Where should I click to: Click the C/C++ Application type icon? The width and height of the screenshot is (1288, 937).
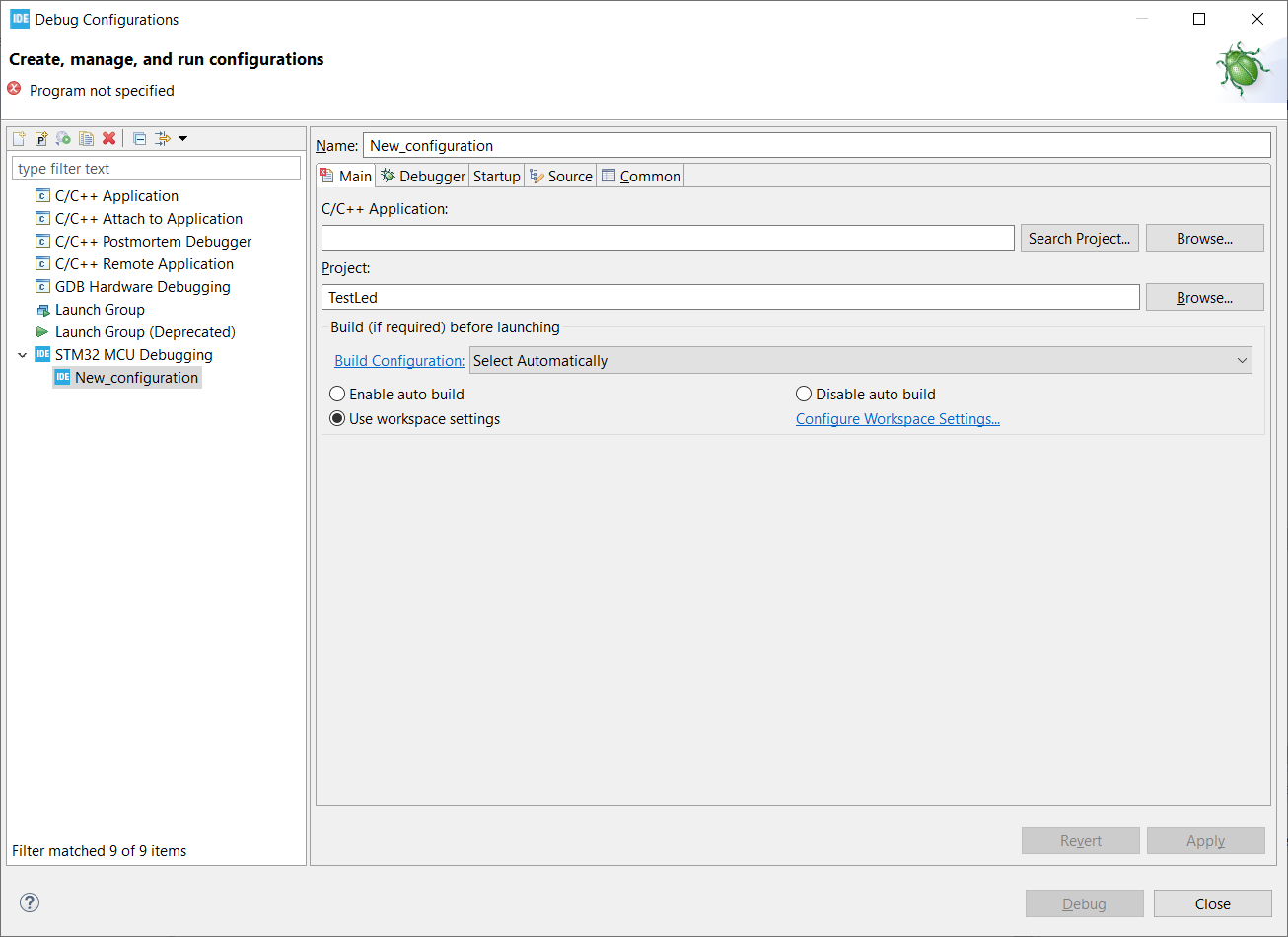[x=42, y=196]
